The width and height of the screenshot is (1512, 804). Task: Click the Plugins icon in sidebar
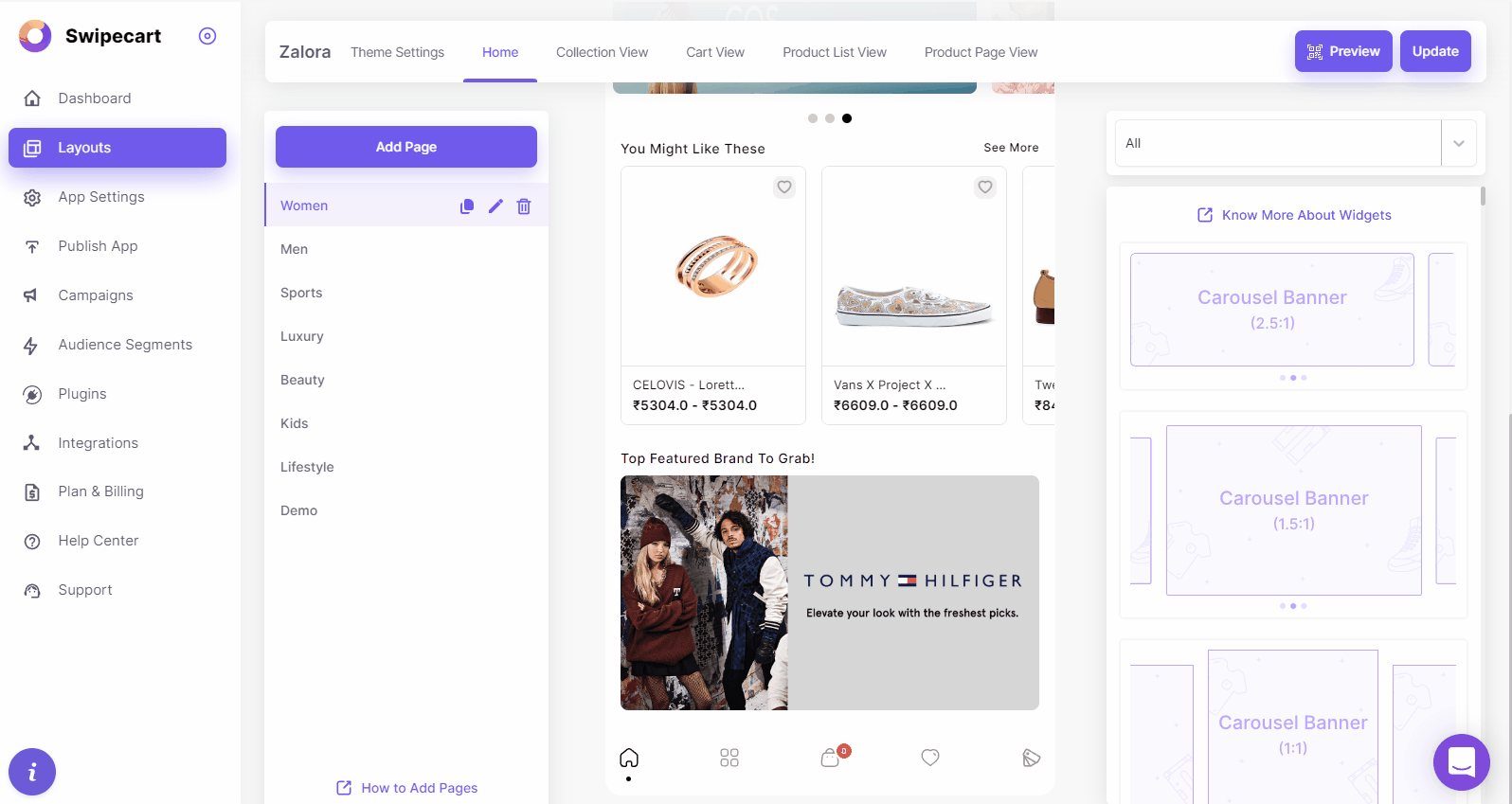[32, 394]
